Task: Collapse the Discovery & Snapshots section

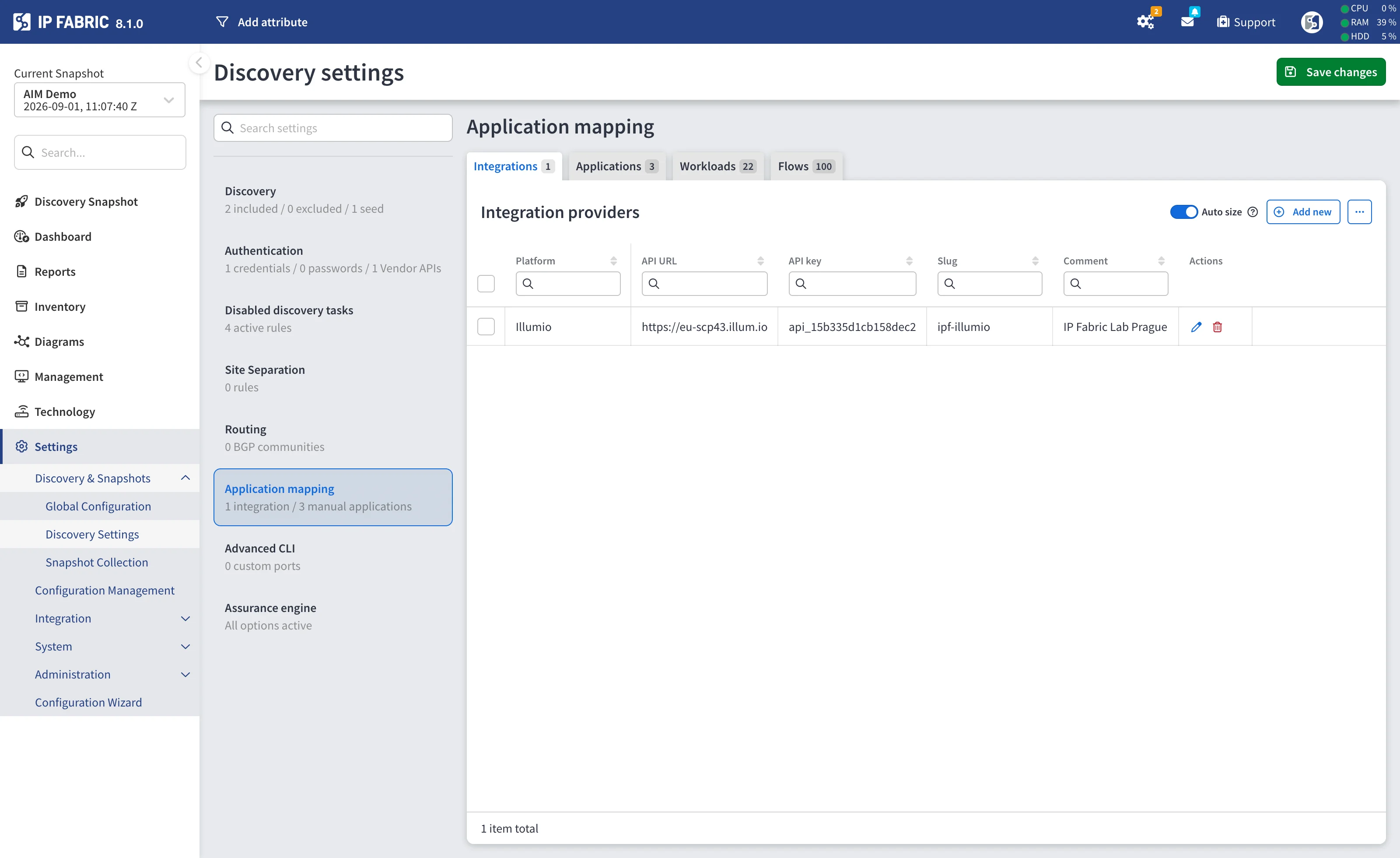Action: click(185, 478)
